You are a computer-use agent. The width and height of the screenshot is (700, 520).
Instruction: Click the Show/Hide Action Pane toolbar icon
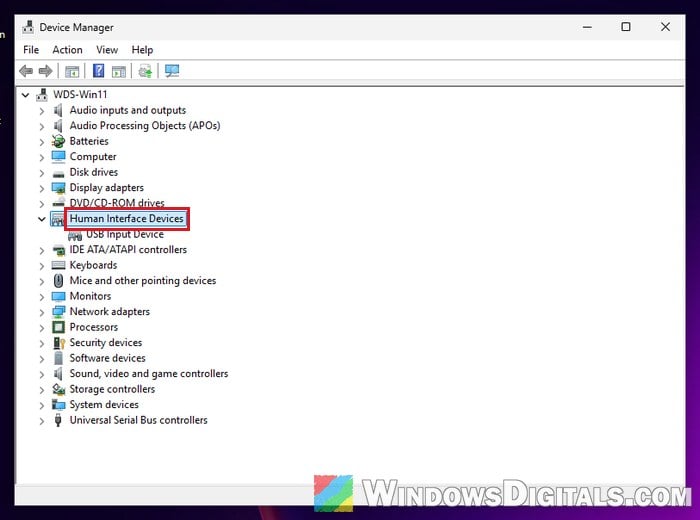[119, 71]
